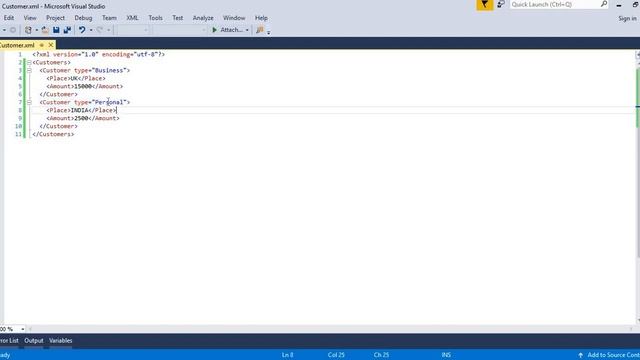Open the Debug menu
Viewport: 640px width, 360px height.
83,18
